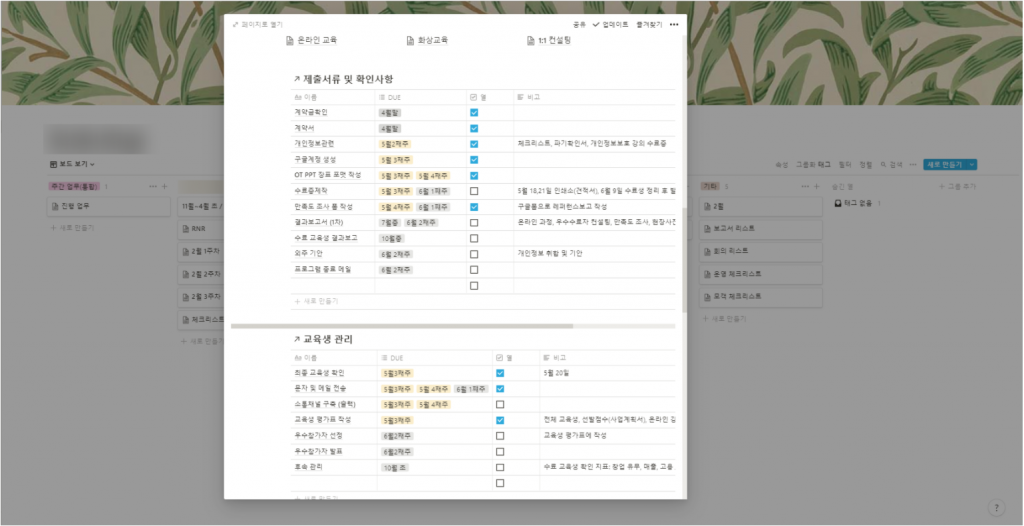
Task: Open options for the 기타 board column
Action: (805, 186)
